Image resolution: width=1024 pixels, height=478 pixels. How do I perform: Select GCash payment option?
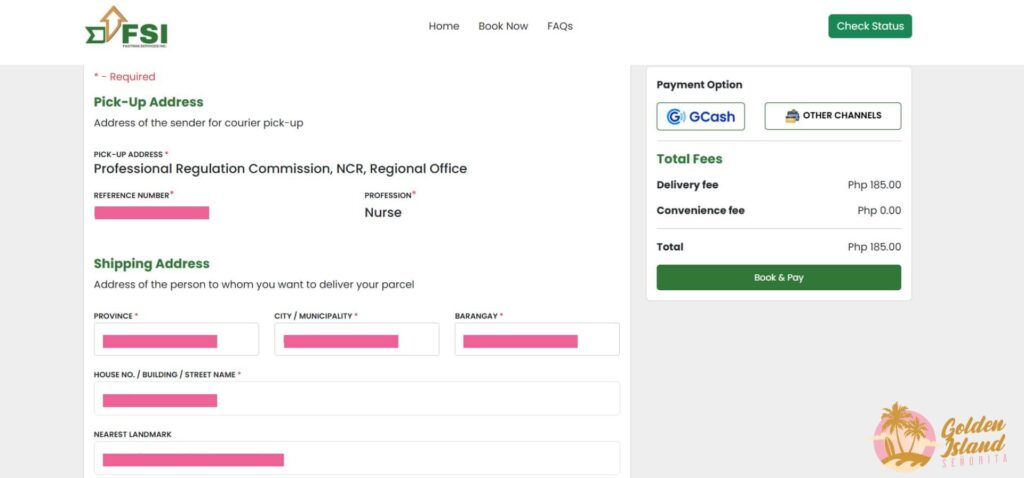coord(700,116)
